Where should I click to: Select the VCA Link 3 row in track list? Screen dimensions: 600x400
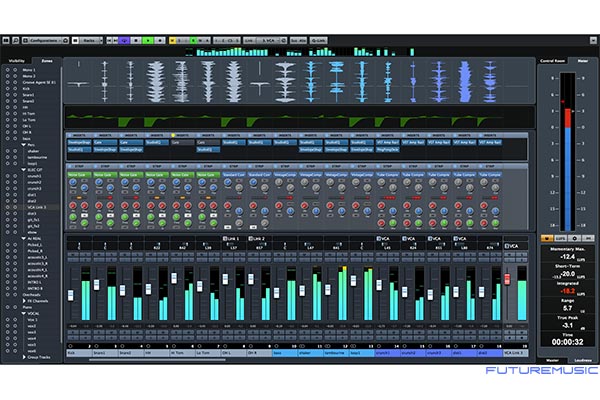point(31,207)
